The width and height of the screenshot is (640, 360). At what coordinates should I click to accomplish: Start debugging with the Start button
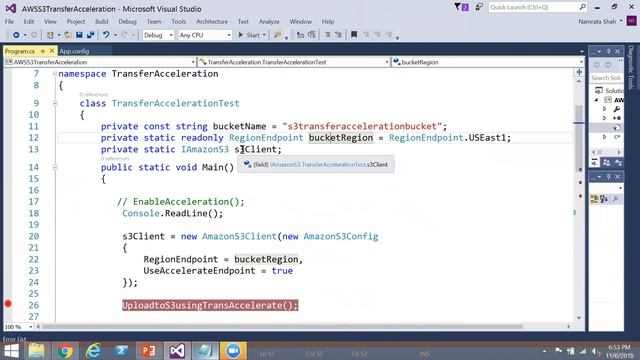pos(249,35)
